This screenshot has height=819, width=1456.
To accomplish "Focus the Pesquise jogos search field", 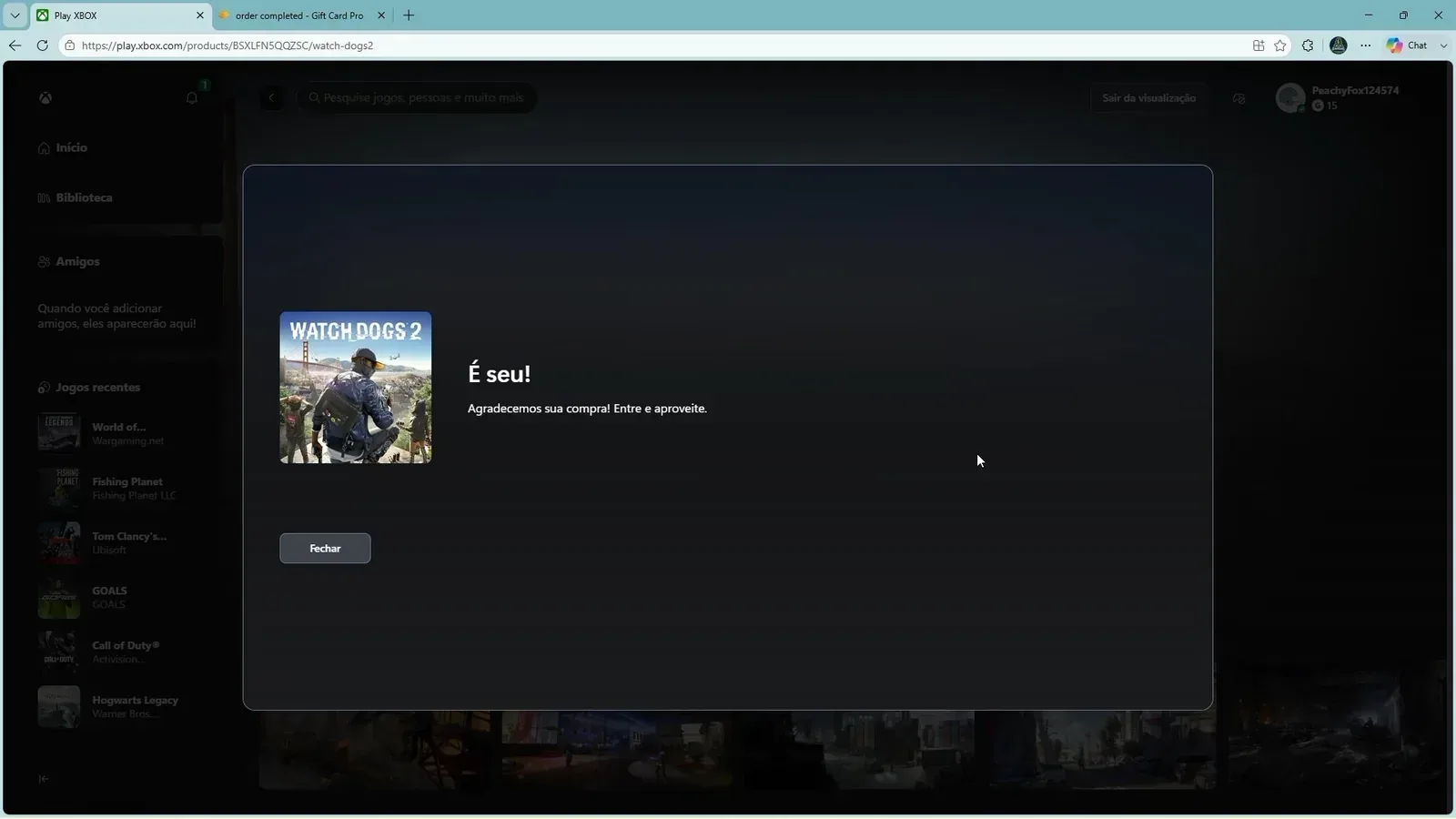I will click(x=417, y=97).
